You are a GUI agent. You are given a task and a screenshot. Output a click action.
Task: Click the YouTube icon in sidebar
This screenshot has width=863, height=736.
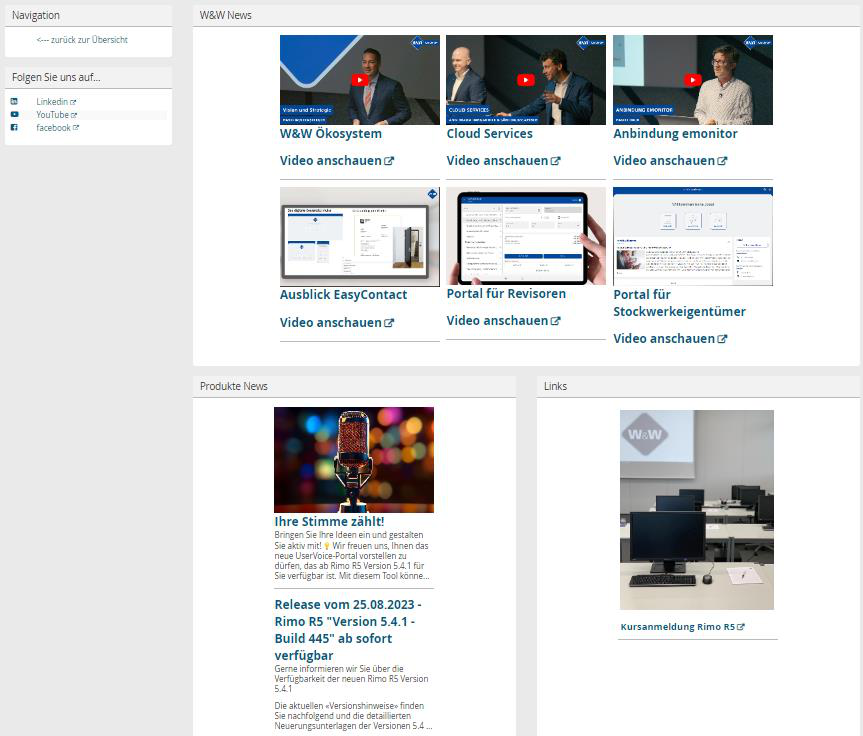[14, 115]
